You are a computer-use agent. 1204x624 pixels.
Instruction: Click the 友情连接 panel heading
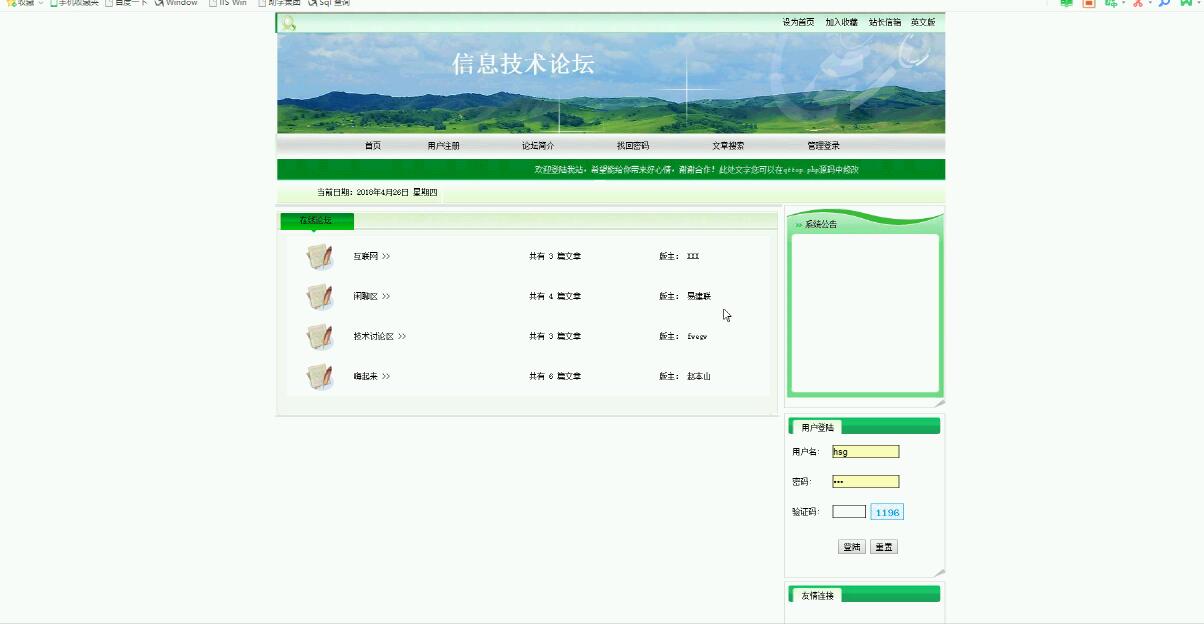[x=817, y=596]
